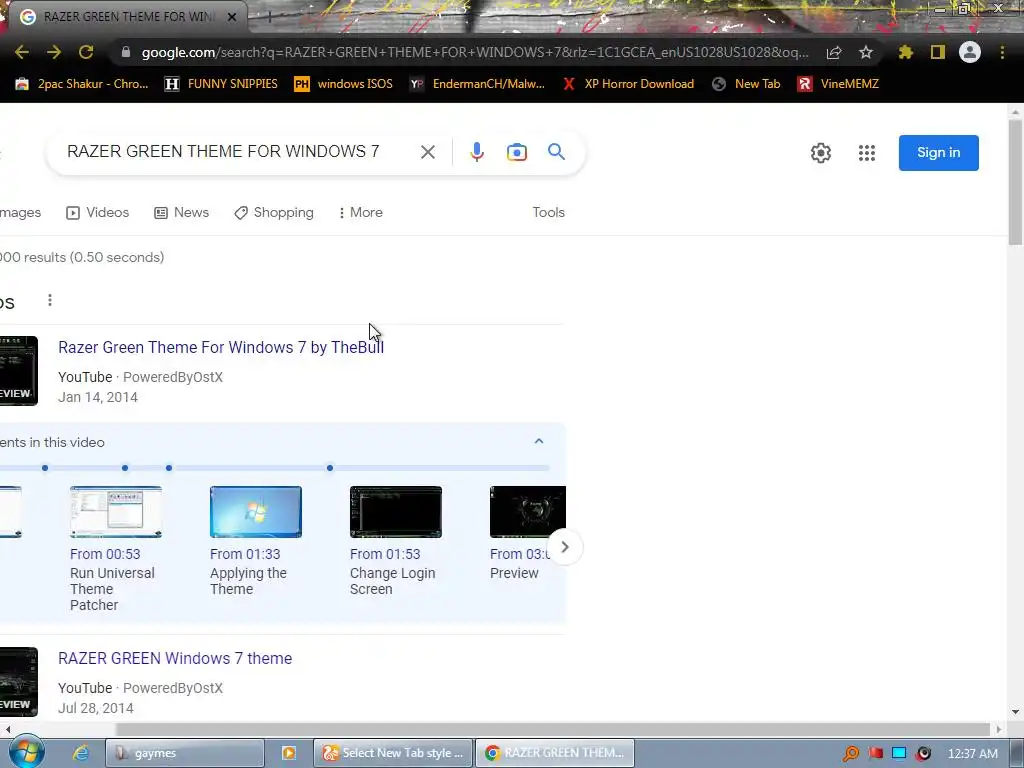This screenshot has height=768, width=1024.
Task: Open Run Universal Theme Patcher thumbnail
Action: tap(116, 512)
